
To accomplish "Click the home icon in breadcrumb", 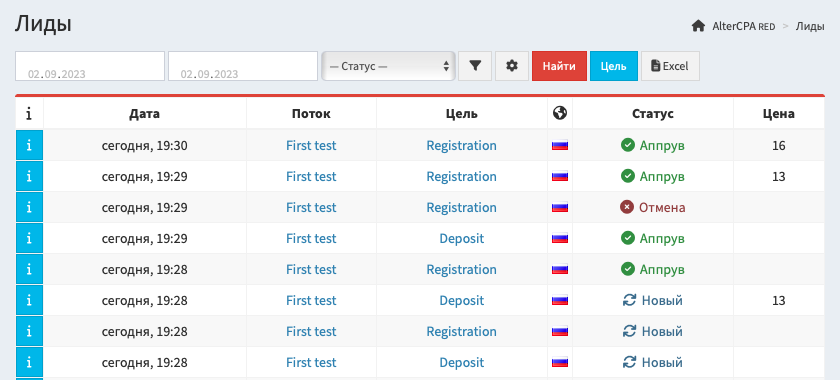I will 698,26.
